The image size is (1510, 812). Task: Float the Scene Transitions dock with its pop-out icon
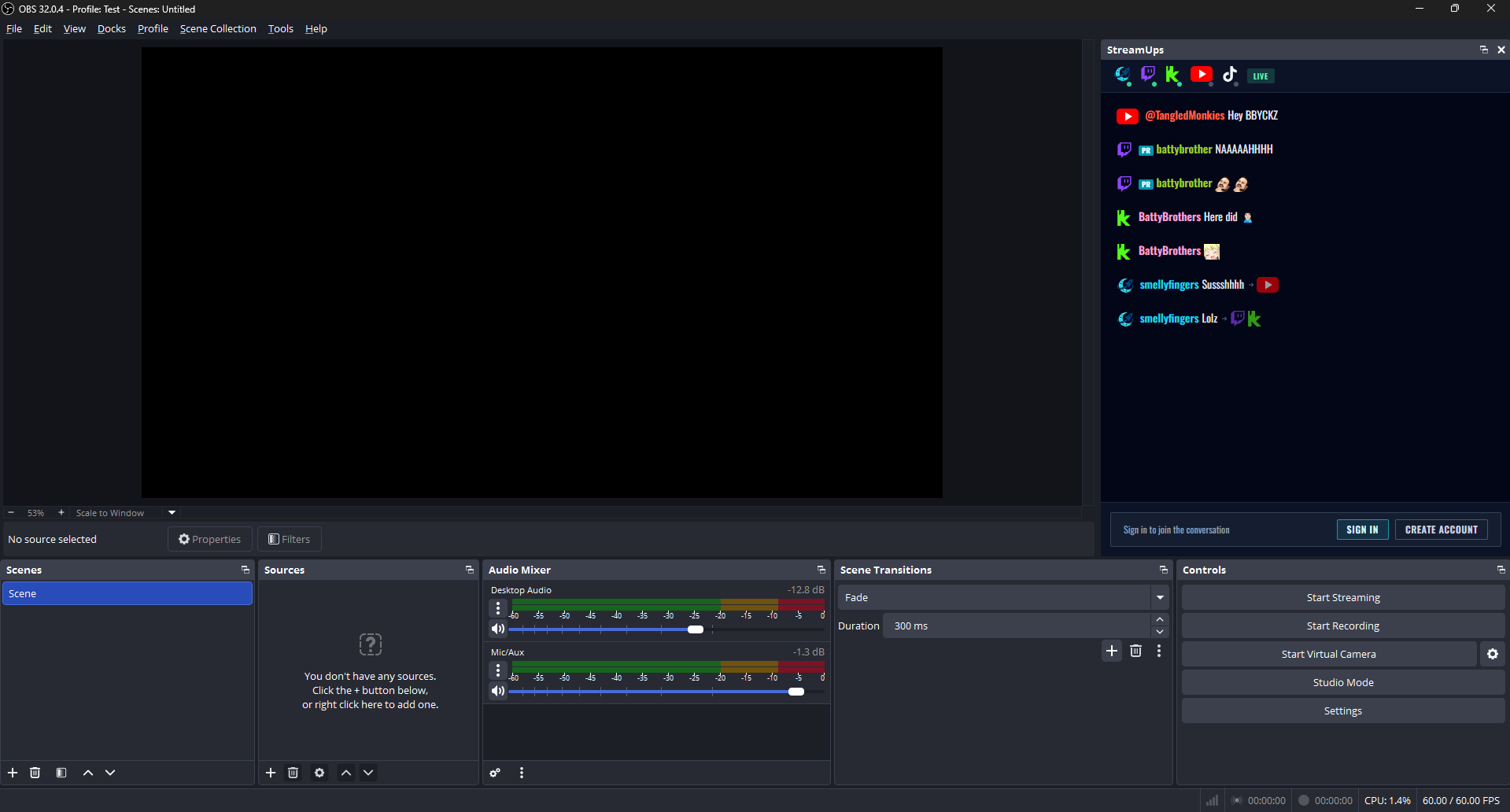tap(1164, 570)
